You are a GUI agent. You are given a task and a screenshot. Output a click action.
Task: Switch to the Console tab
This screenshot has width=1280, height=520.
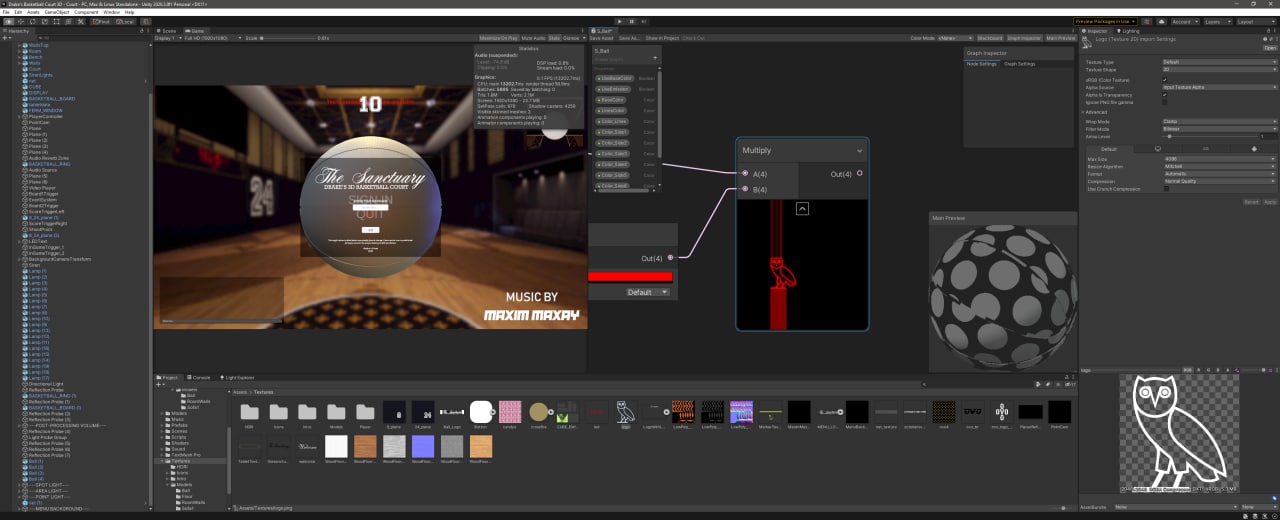[x=200, y=377]
